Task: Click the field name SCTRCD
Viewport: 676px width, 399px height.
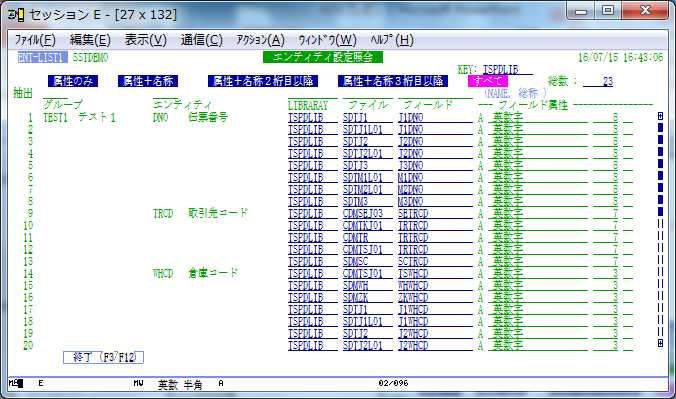Action: coord(435,261)
